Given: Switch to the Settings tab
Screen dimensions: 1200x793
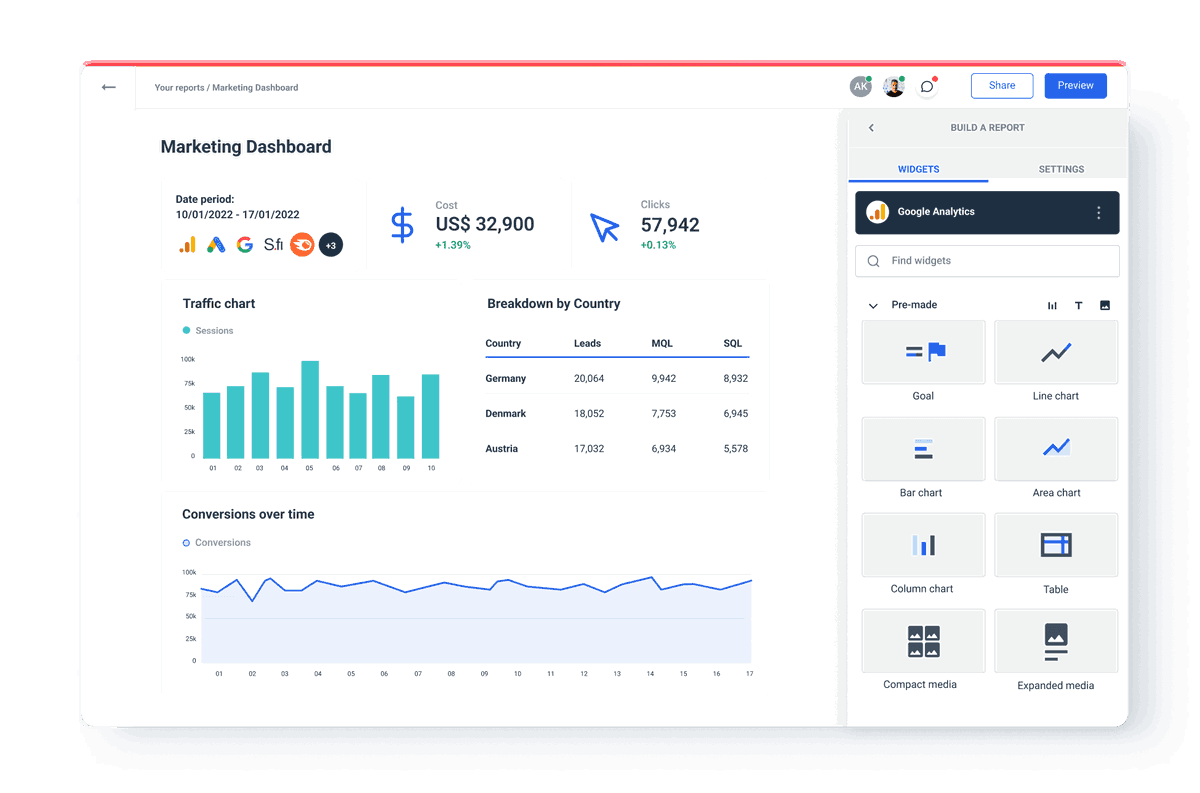Looking at the screenshot, I should 1060,169.
